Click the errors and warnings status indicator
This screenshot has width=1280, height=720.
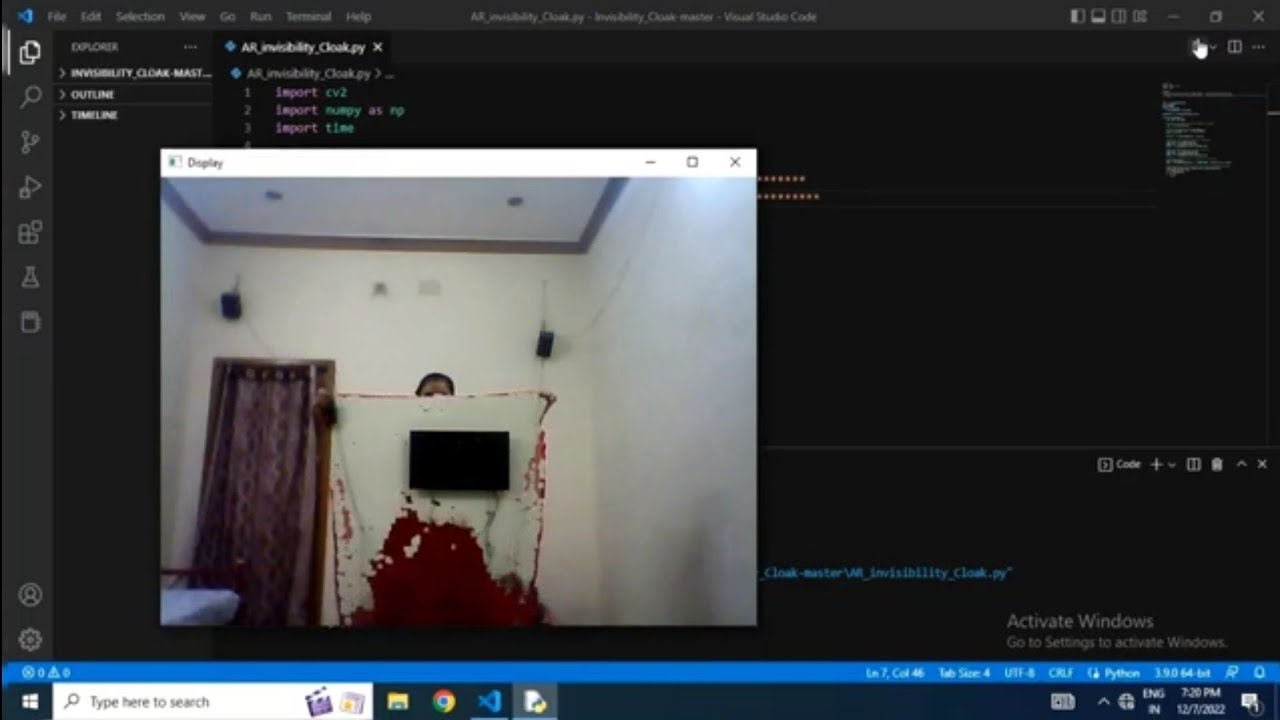tap(45, 673)
